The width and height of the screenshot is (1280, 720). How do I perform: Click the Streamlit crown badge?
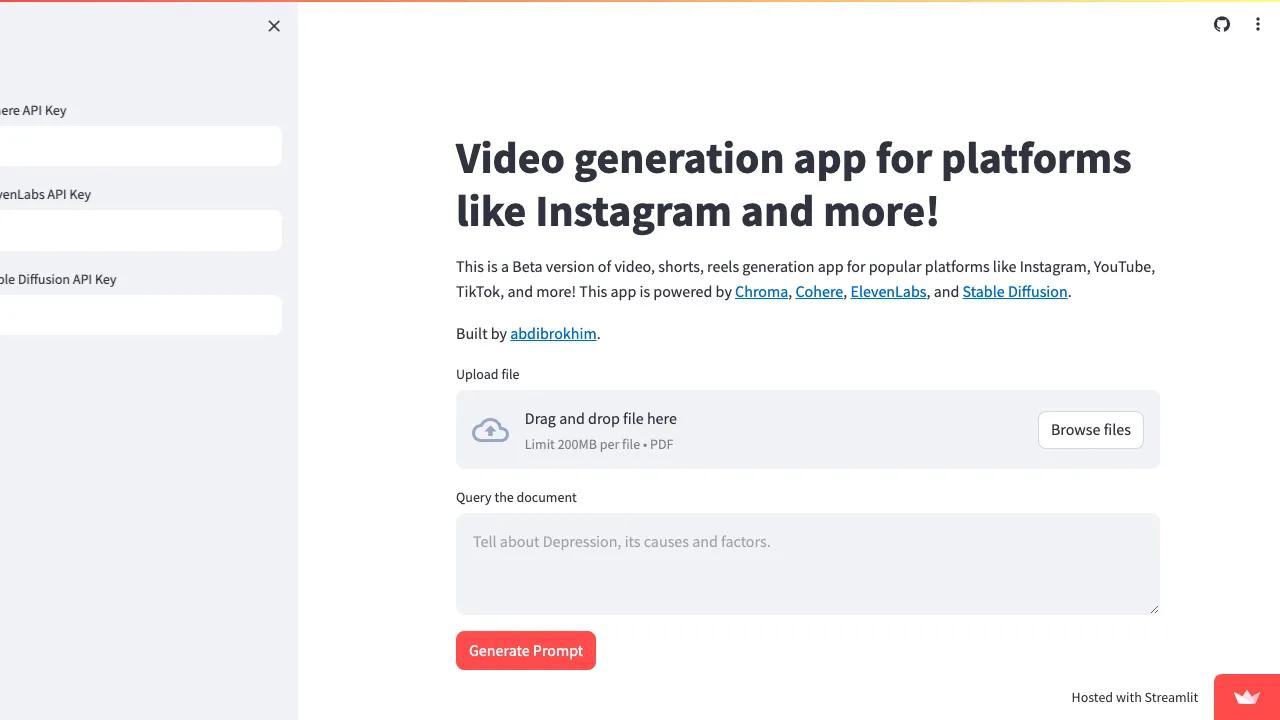pyautogui.click(x=1247, y=697)
